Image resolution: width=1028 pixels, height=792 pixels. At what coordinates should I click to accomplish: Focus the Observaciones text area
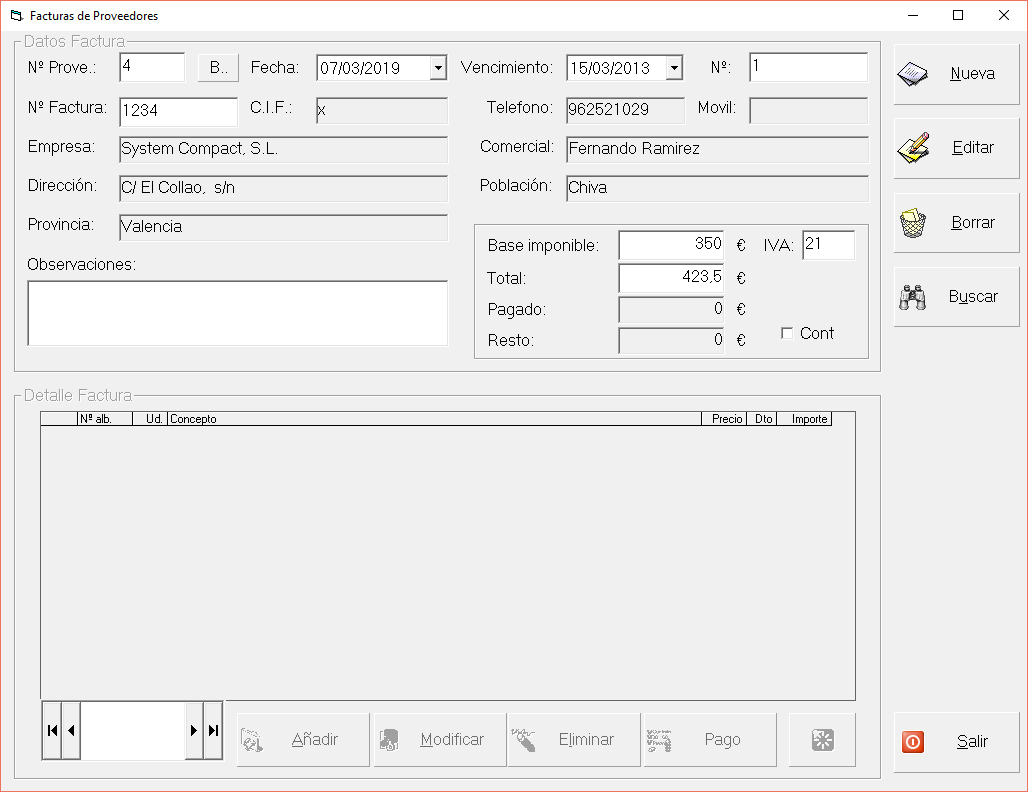237,313
